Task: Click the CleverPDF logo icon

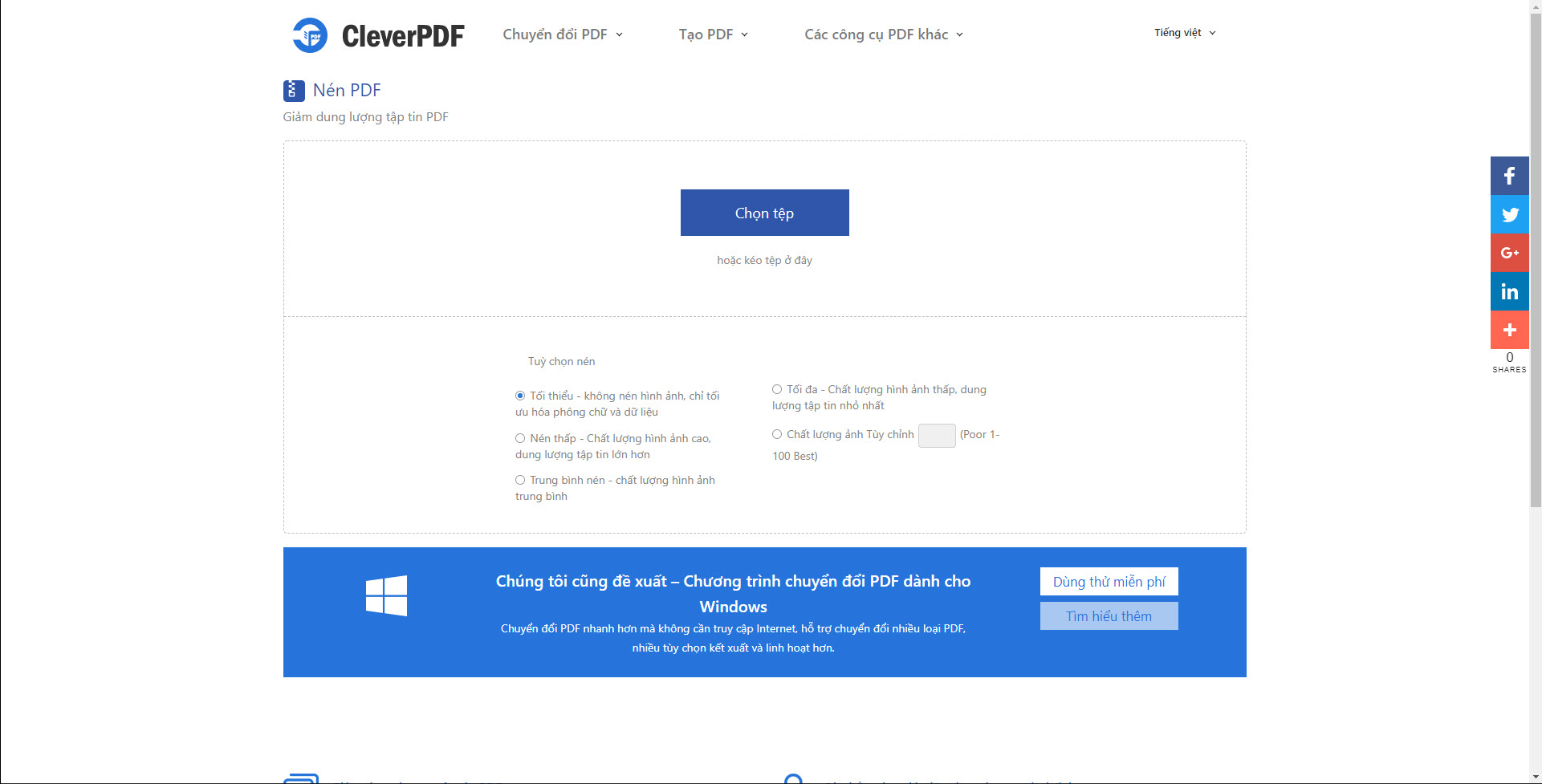Action: [x=310, y=35]
